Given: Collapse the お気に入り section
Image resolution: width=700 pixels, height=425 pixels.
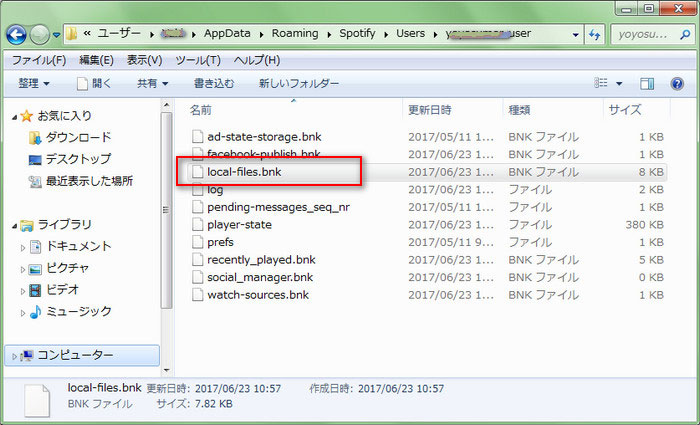Looking at the screenshot, I should [x=15, y=117].
